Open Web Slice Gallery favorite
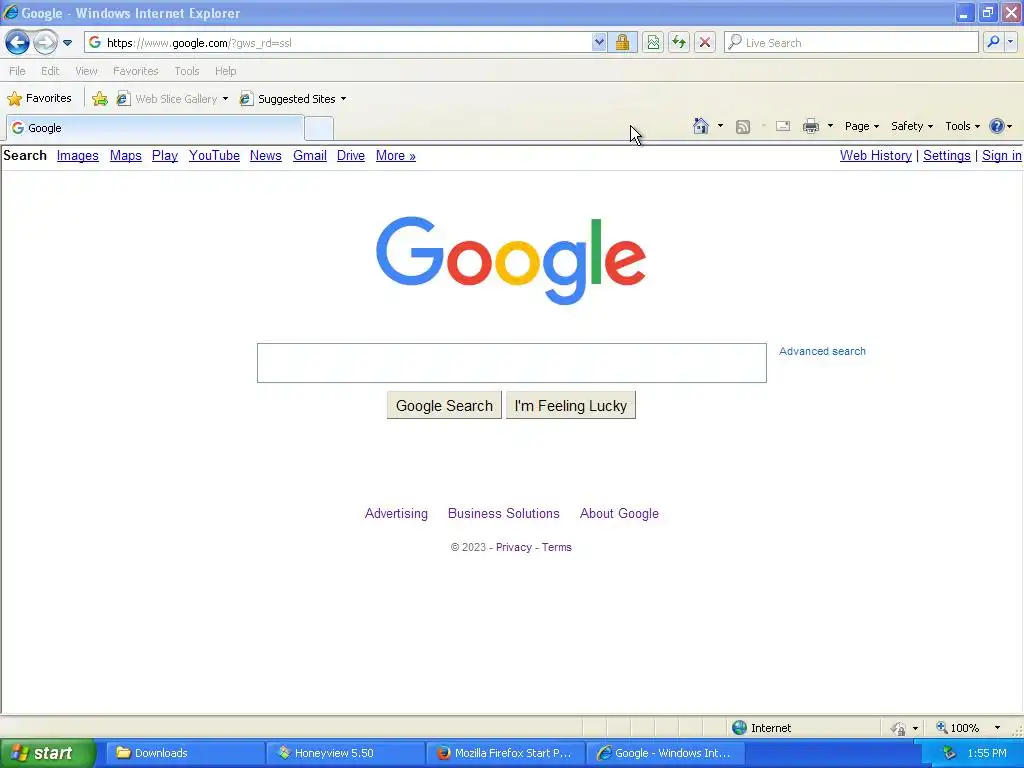This screenshot has width=1024, height=768. [x=172, y=99]
